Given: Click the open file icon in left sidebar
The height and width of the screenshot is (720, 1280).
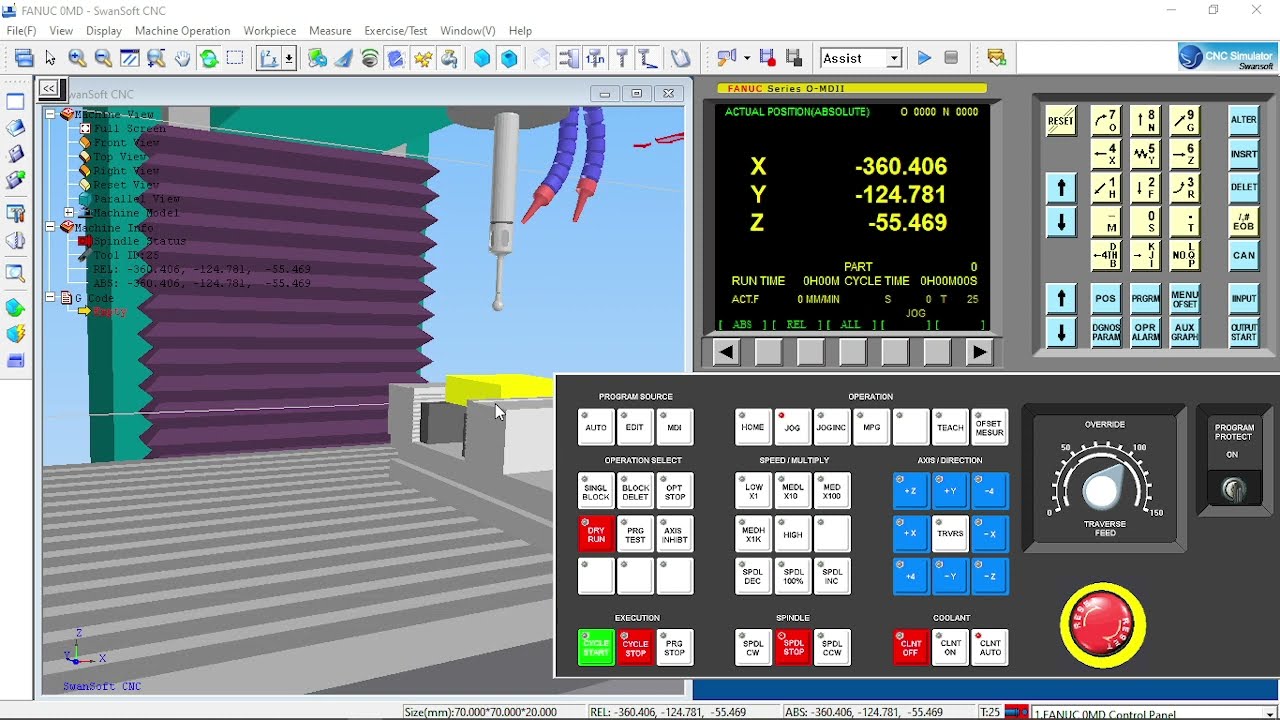Looking at the screenshot, I should pyautogui.click(x=15, y=128).
